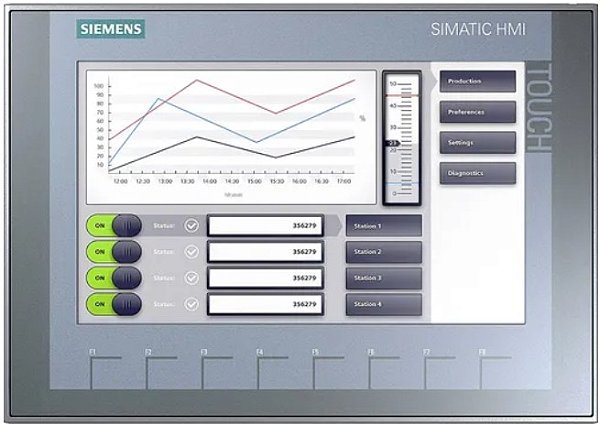Tap the F8 function key

pyautogui.click(x=496, y=370)
